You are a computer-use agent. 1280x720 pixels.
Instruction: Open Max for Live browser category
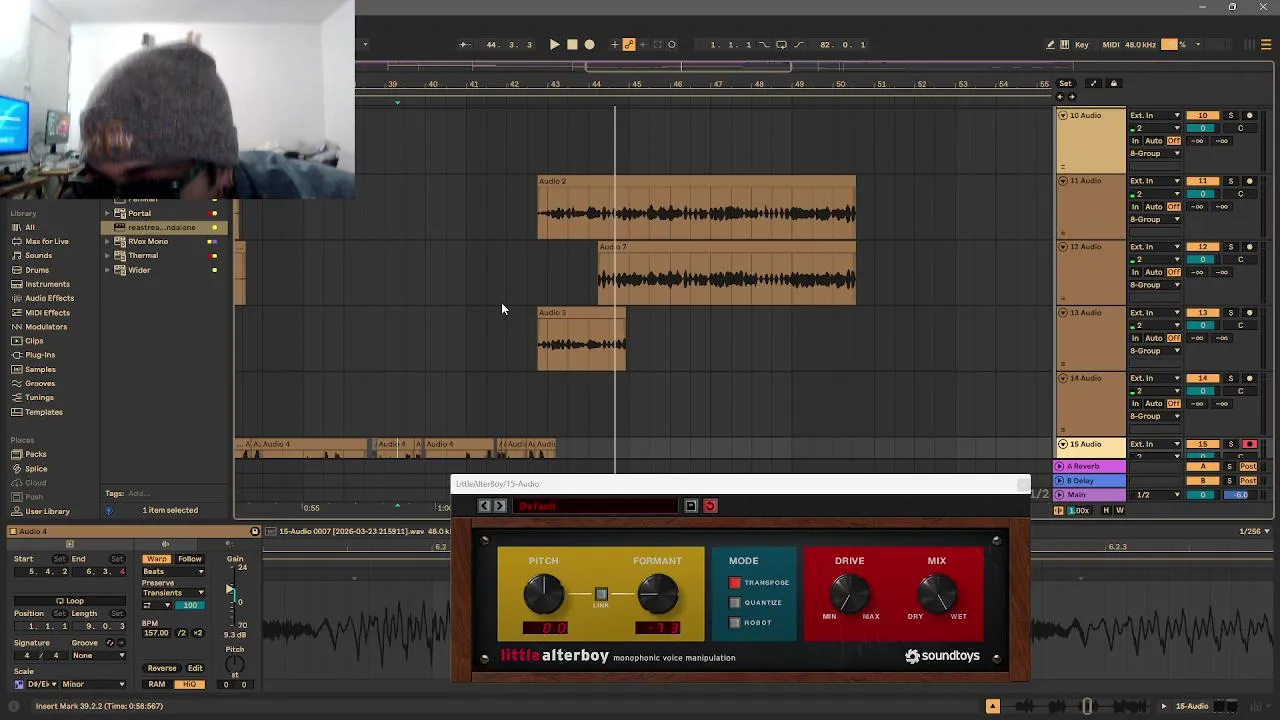click(x=47, y=241)
